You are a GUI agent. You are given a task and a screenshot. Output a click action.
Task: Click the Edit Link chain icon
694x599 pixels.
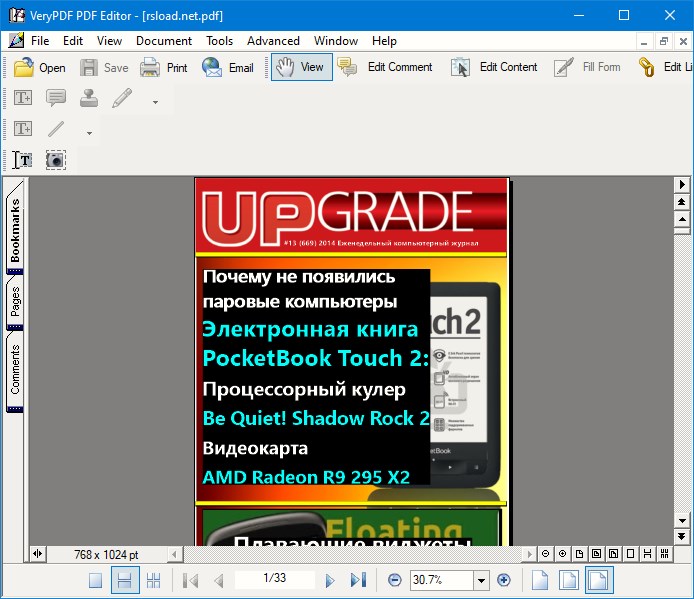coord(647,68)
